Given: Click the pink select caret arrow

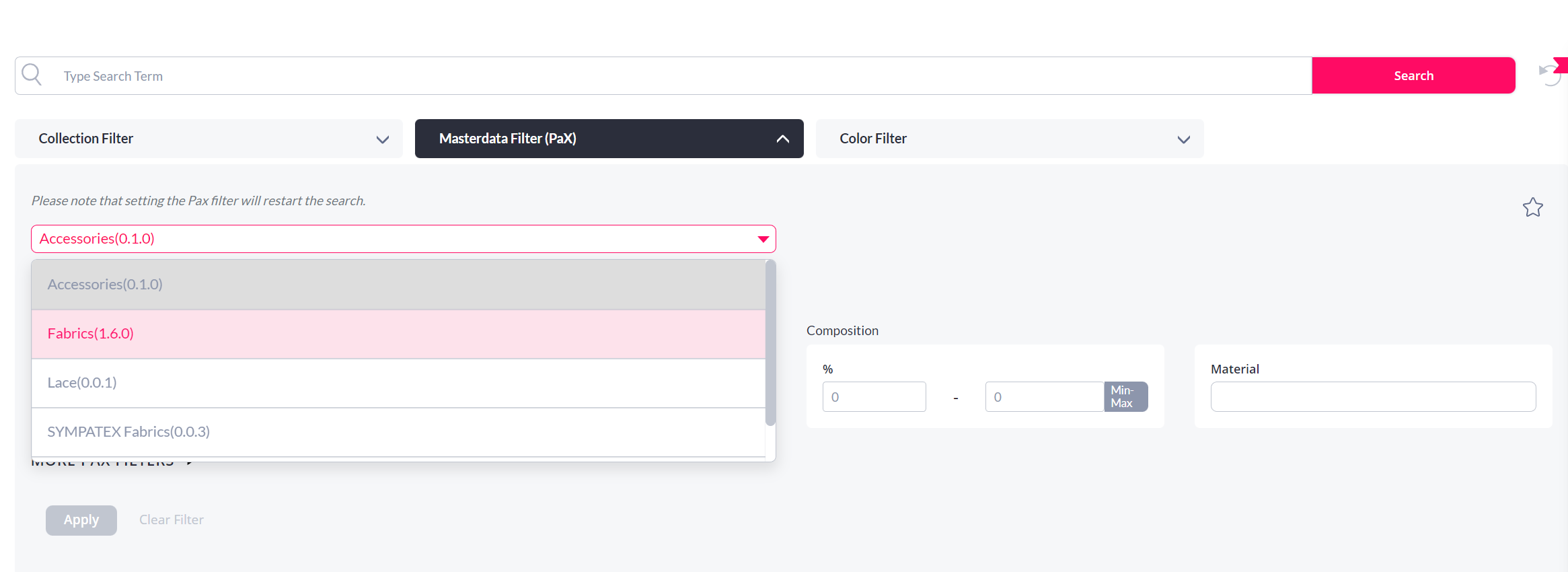Looking at the screenshot, I should pyautogui.click(x=763, y=240).
